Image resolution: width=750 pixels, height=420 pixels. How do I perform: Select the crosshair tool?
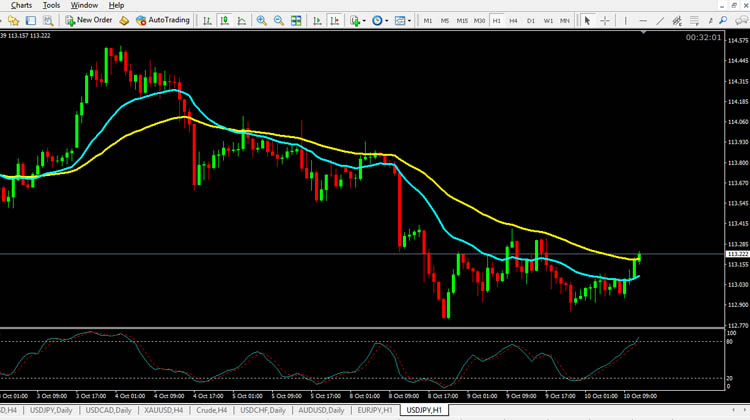[x=605, y=21]
